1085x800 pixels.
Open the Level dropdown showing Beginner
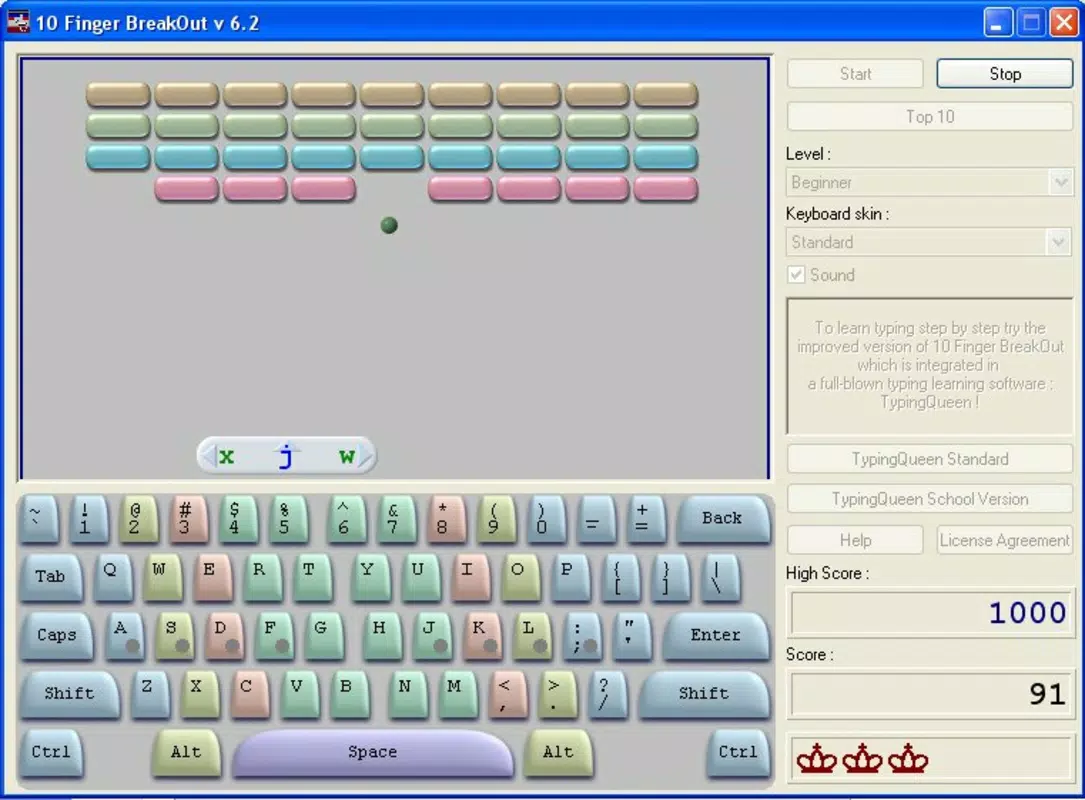pyautogui.click(x=929, y=183)
